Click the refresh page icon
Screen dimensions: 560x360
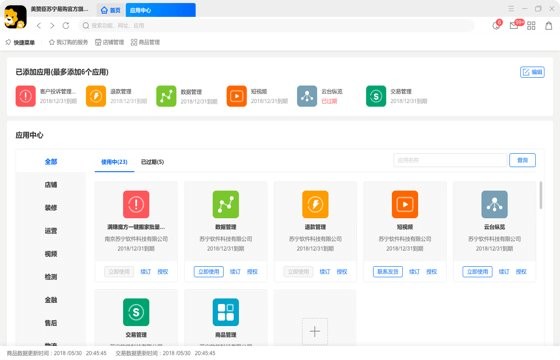[x=66, y=26]
